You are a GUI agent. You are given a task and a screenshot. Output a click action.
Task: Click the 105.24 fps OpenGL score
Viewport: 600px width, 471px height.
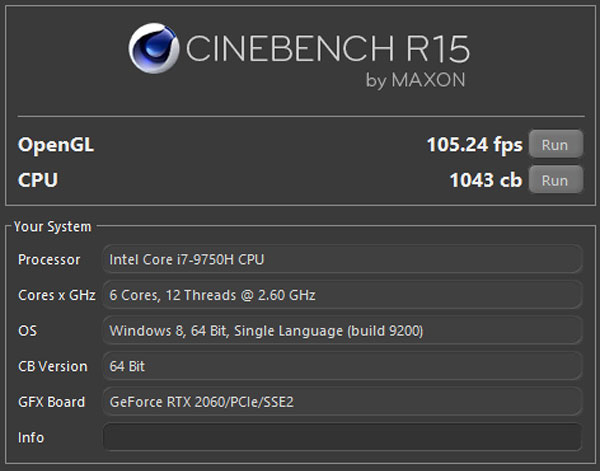(x=474, y=145)
